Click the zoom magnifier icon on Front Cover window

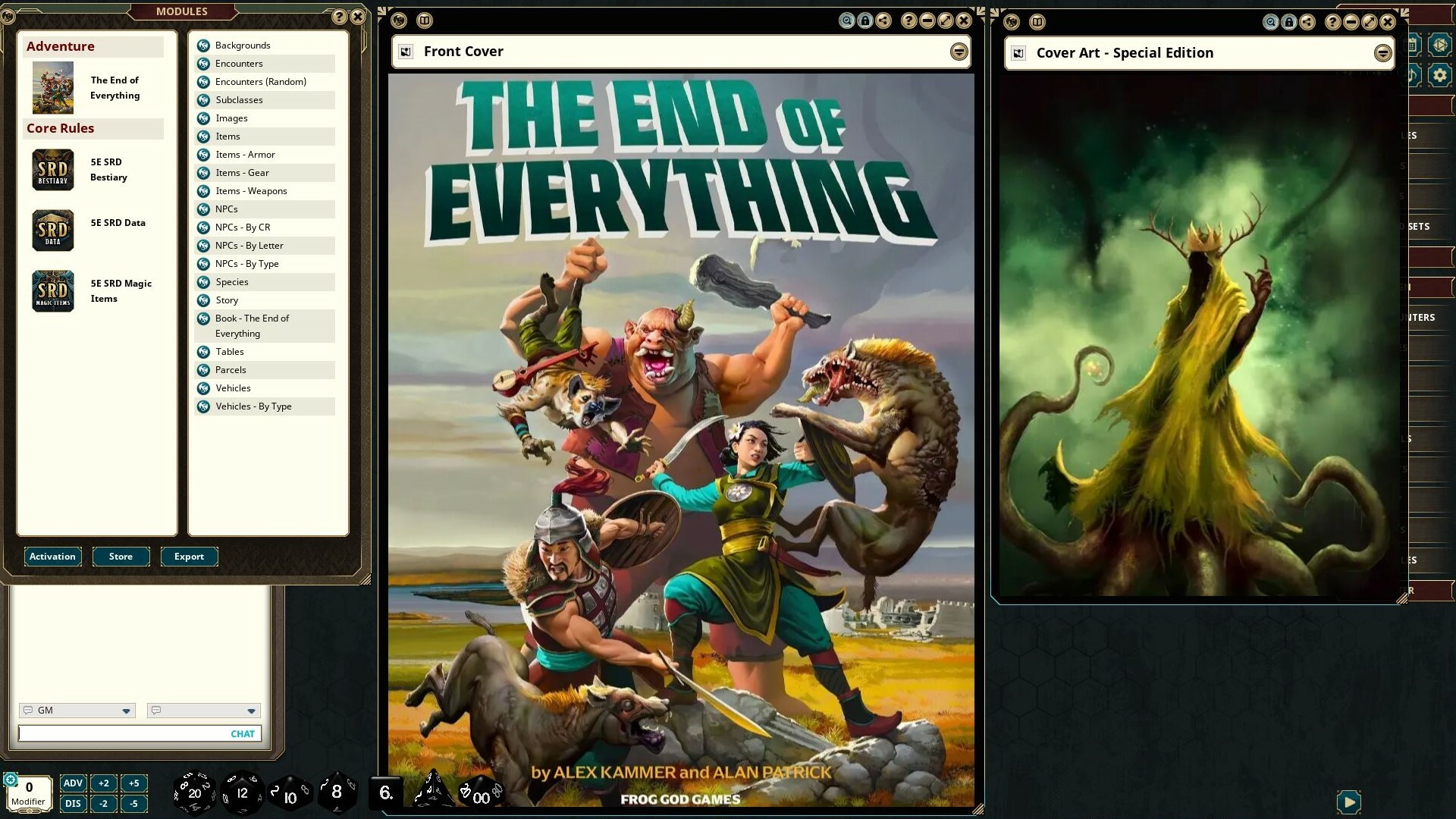(848, 20)
